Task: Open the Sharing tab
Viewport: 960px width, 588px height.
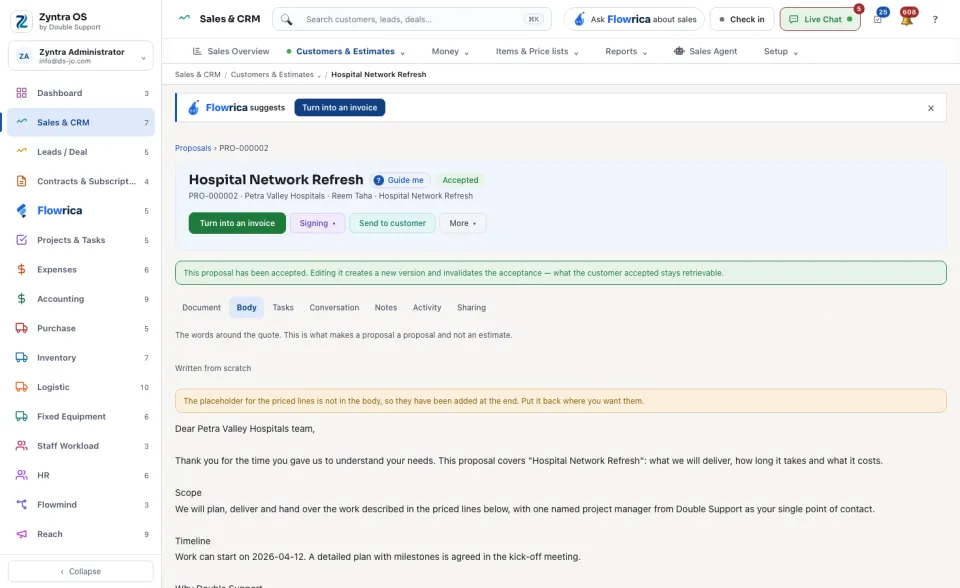Action: tap(471, 307)
